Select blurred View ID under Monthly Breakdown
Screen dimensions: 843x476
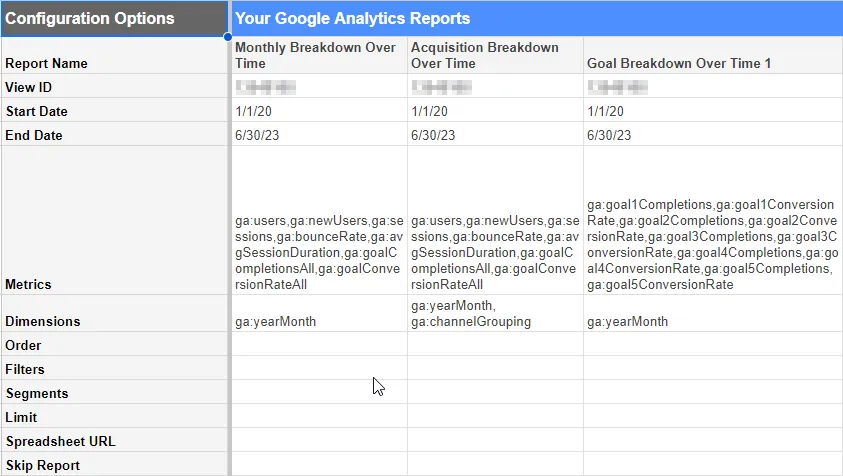pos(319,86)
